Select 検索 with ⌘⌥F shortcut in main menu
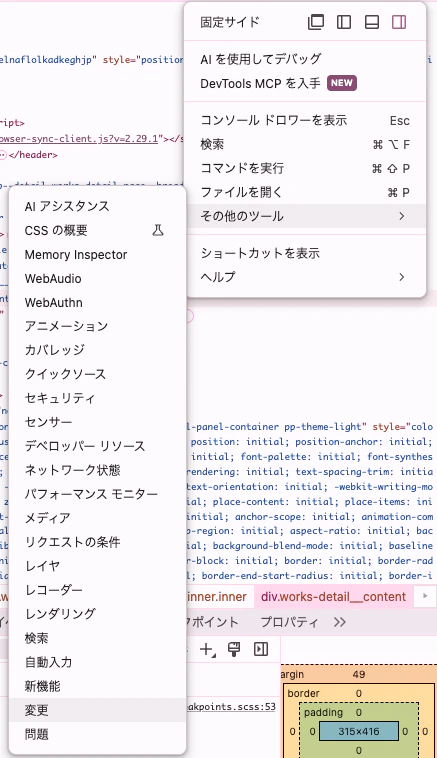Viewport: 437px width, 758px height. 305,144
